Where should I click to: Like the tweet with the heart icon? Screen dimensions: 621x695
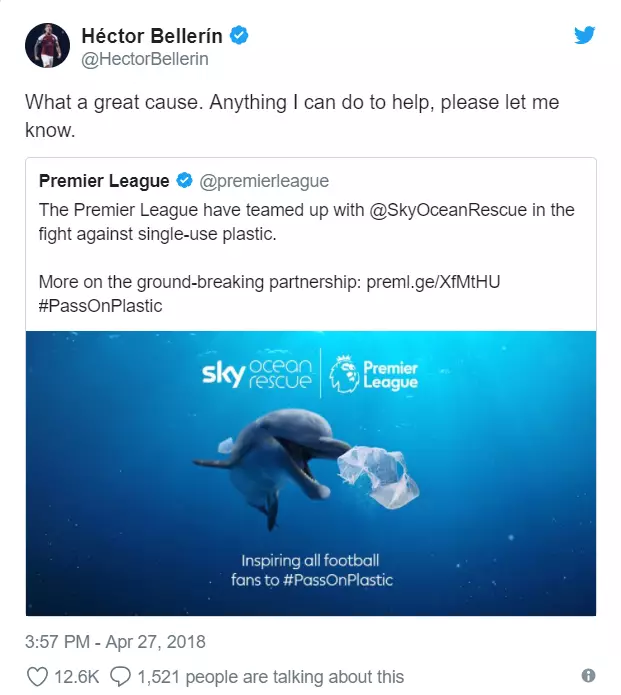[37, 677]
